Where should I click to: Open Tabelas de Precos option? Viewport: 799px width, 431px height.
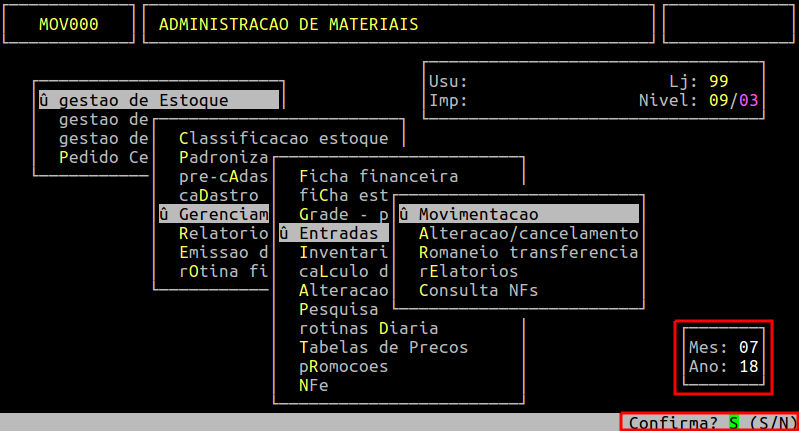[383, 347]
